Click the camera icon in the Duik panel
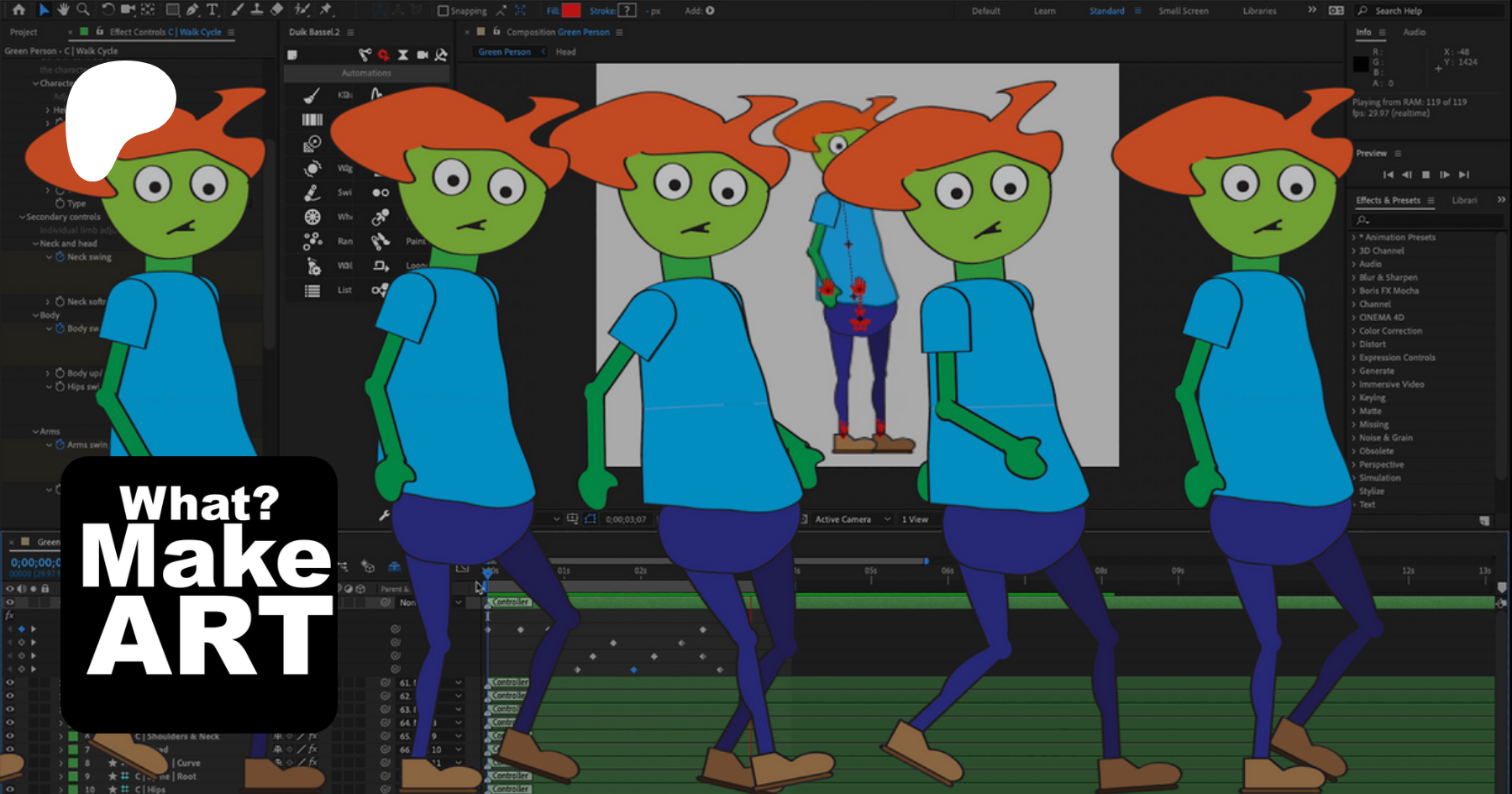The width and height of the screenshot is (1512, 794). (x=423, y=55)
